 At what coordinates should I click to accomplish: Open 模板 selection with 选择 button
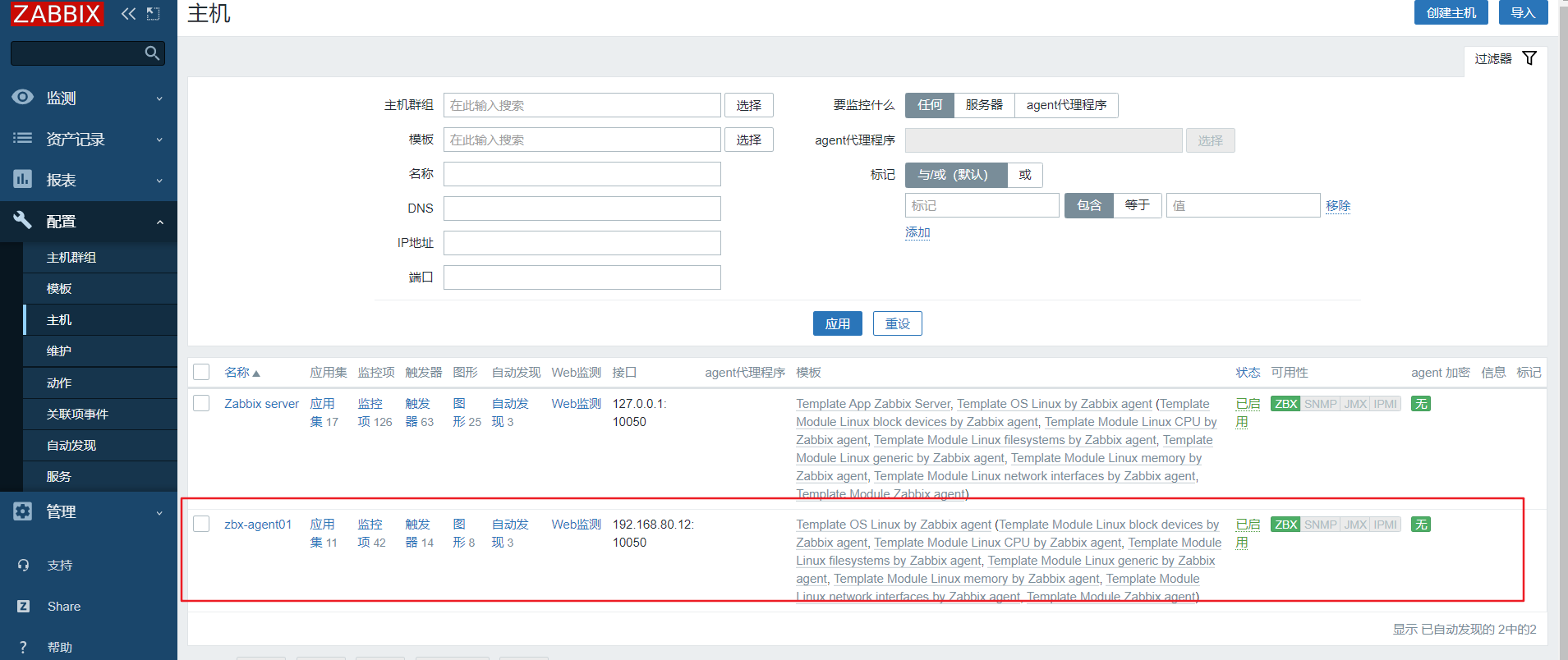(749, 140)
